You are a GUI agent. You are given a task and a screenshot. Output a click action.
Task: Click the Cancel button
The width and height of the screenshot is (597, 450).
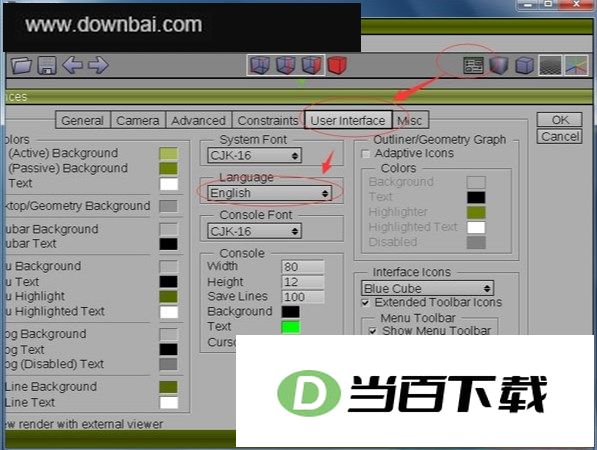(x=559, y=136)
